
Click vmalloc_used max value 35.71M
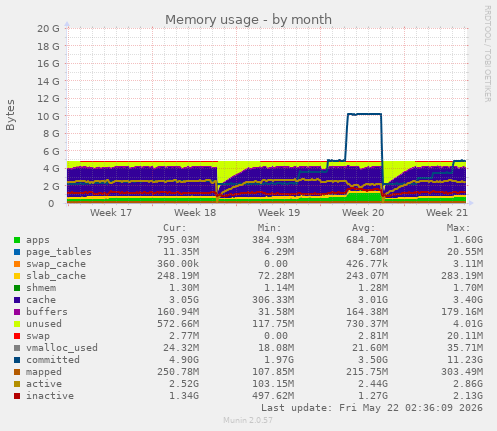click(x=465, y=348)
